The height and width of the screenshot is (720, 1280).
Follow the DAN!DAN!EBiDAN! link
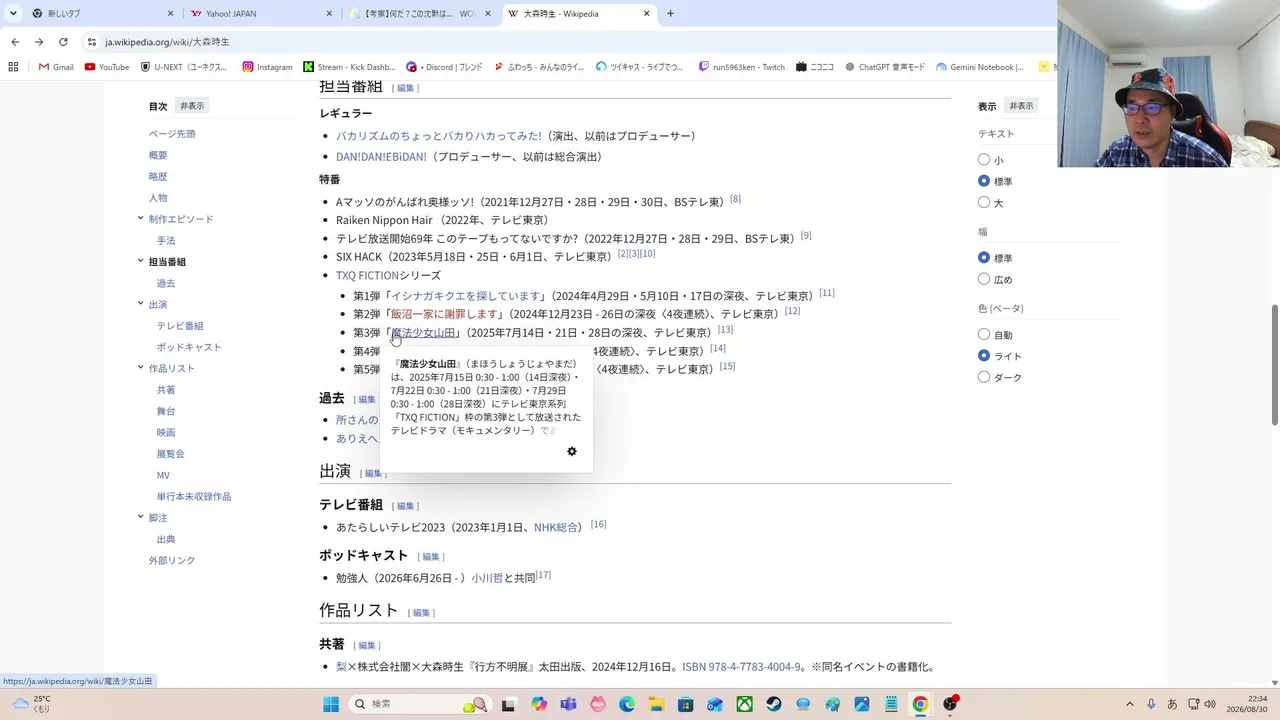point(381,157)
